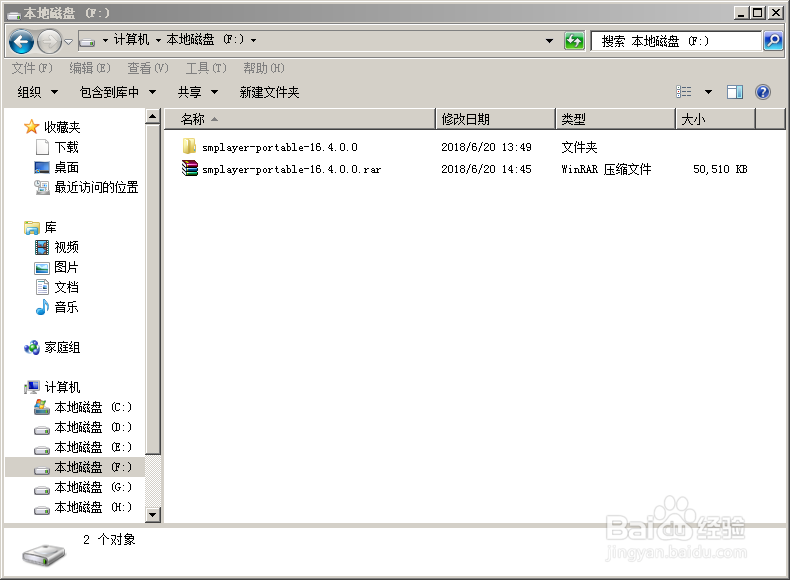Sort by 修改日期 column header
The width and height of the screenshot is (790, 580).
coord(495,119)
